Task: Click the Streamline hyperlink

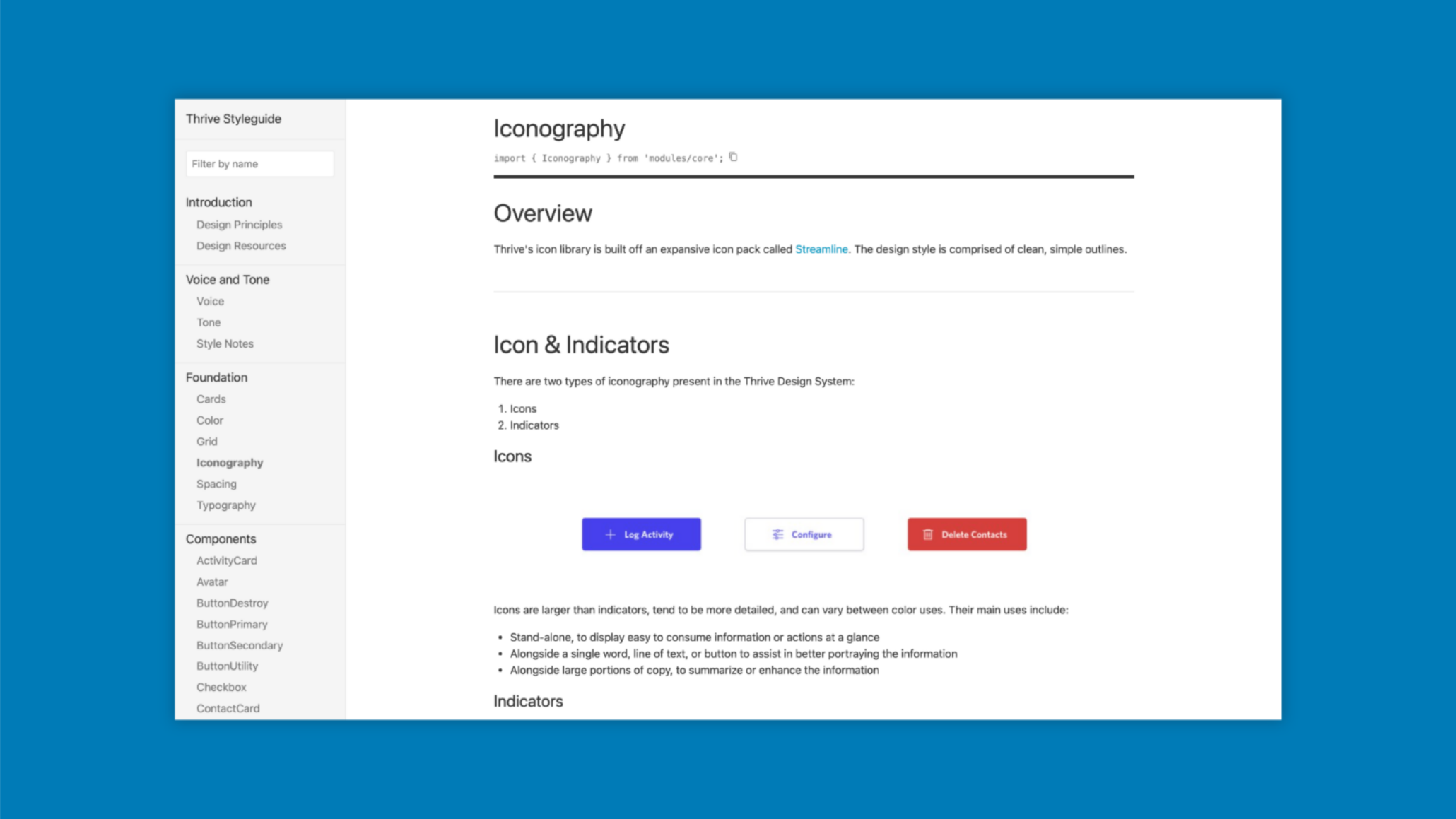Action: coord(821,249)
